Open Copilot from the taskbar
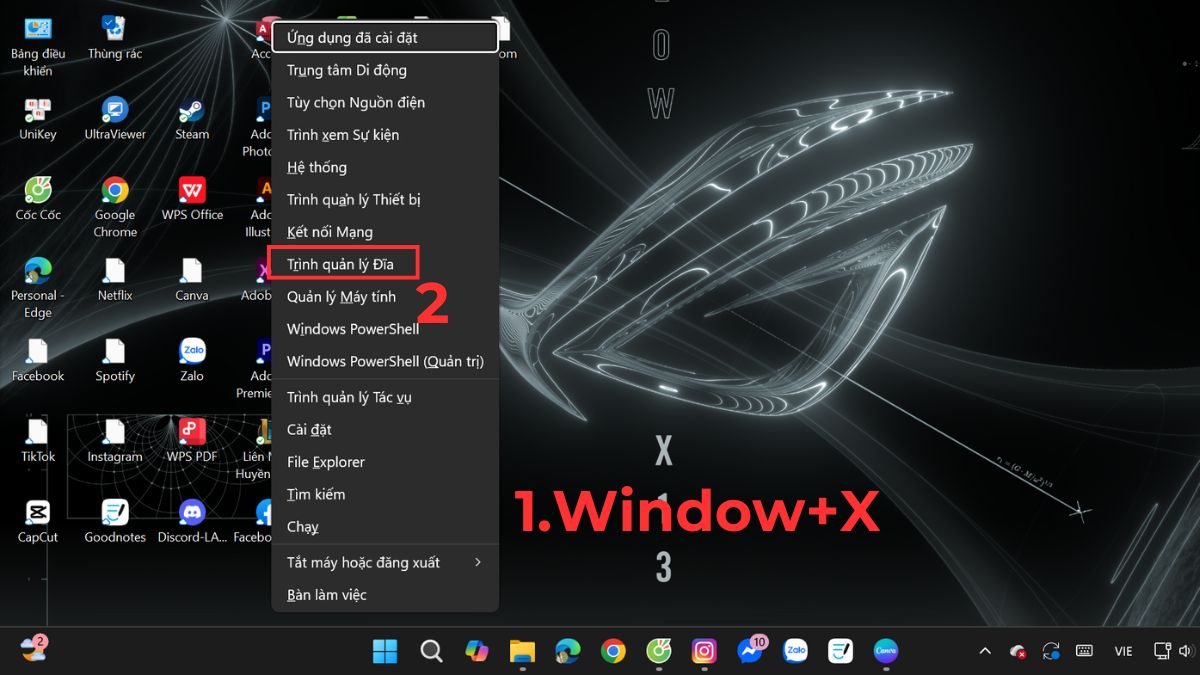 (x=477, y=651)
